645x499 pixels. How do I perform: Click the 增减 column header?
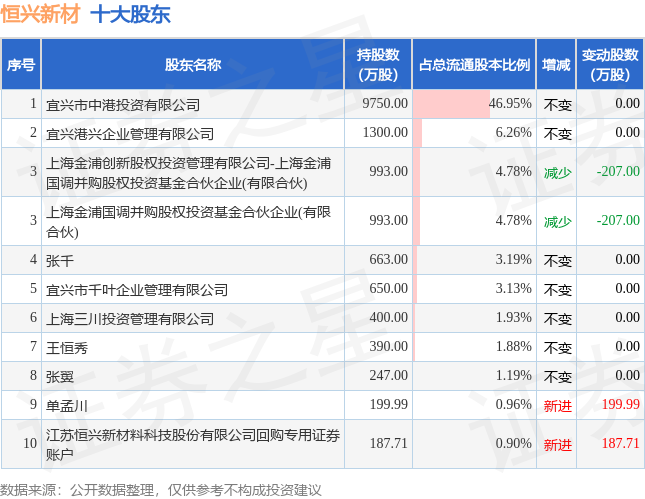(556, 65)
